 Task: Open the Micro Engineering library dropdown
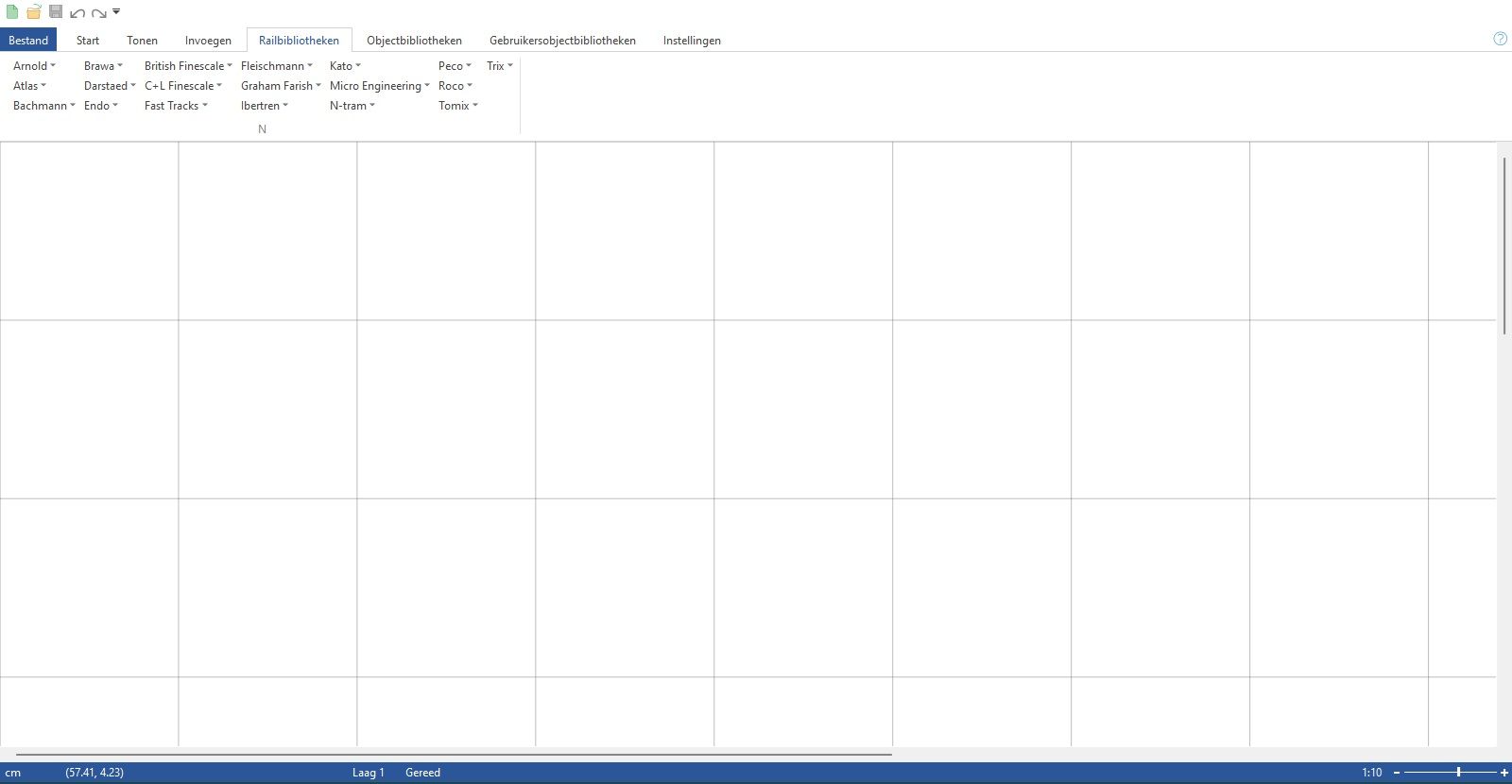[x=379, y=86]
